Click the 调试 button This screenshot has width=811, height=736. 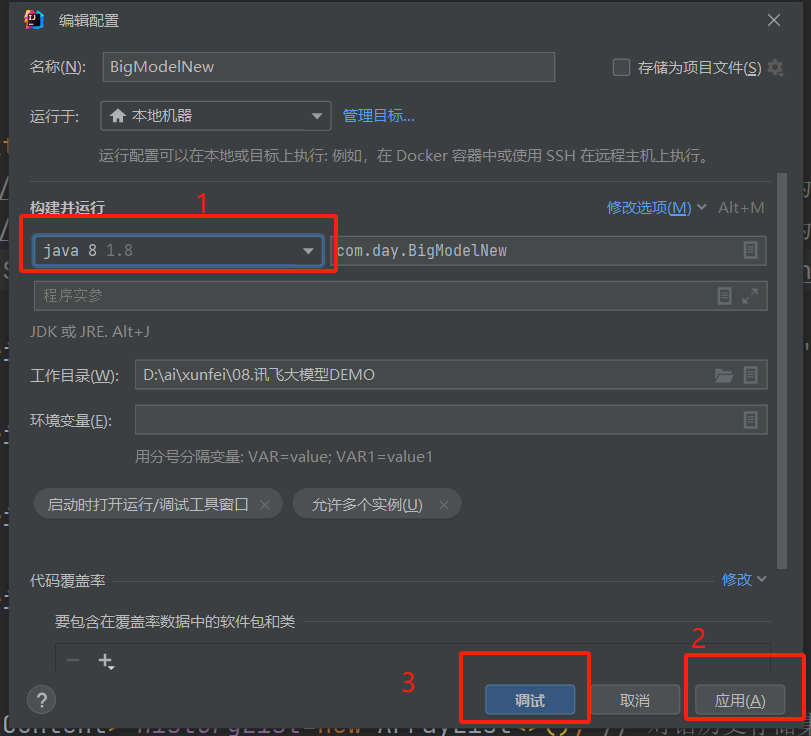(530, 700)
